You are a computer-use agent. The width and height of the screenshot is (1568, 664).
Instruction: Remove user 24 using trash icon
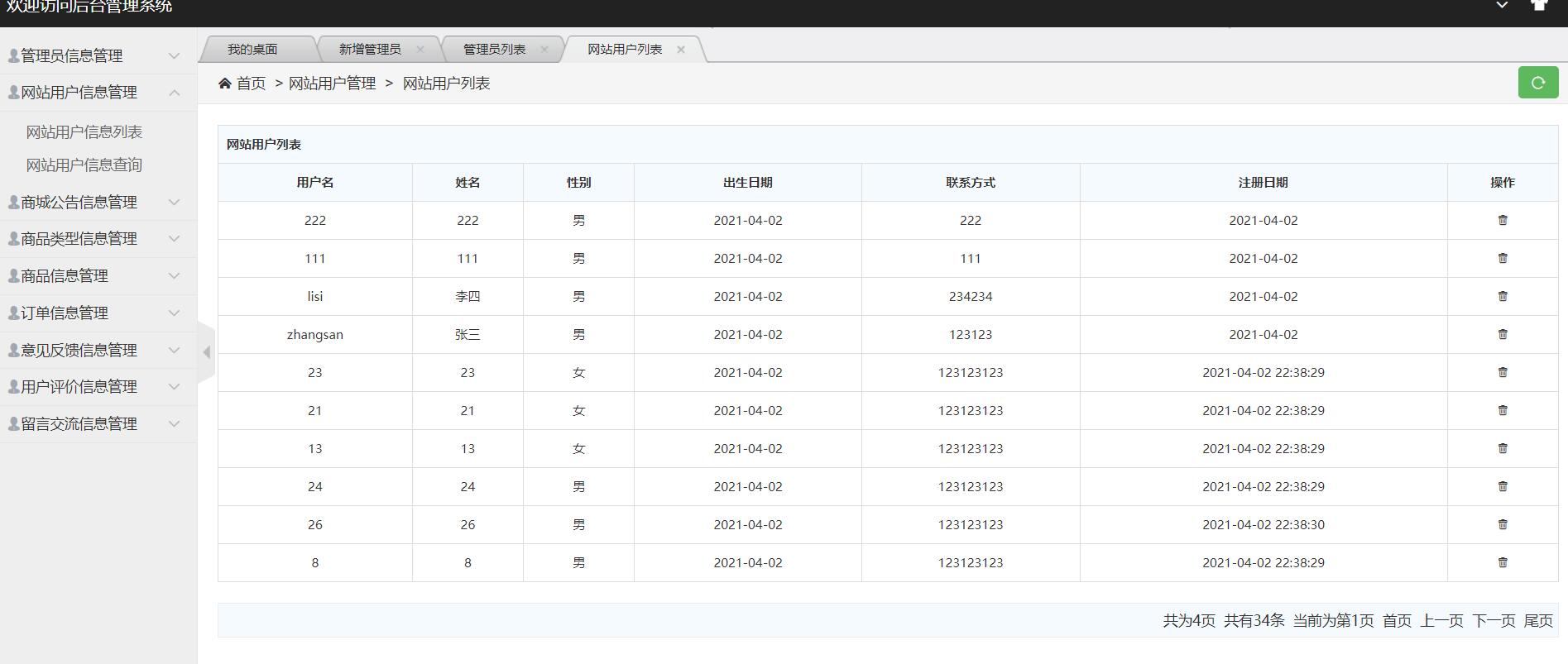[x=1503, y=486]
